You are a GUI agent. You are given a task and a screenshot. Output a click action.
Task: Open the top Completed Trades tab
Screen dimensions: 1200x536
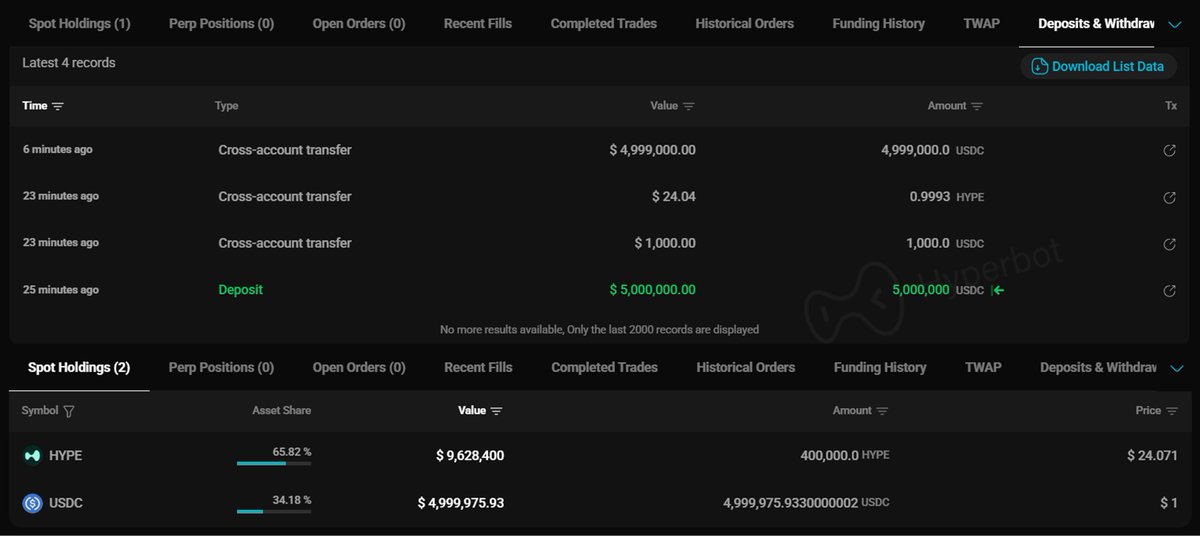604,24
